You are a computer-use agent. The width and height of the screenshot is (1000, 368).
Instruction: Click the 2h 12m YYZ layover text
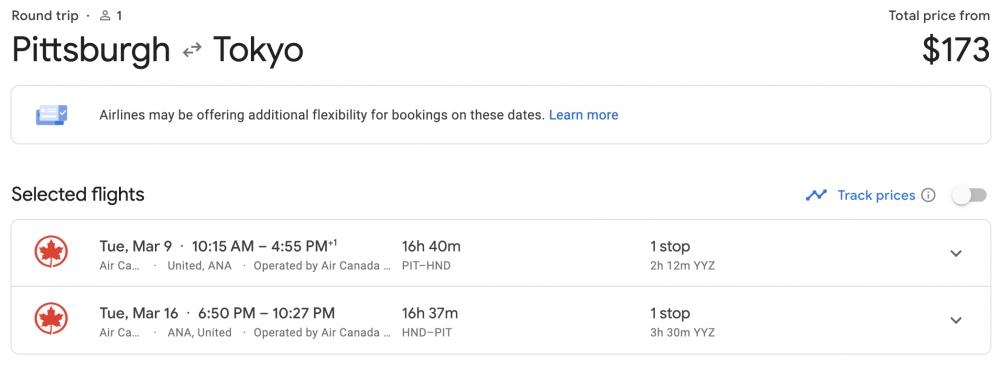click(682, 265)
